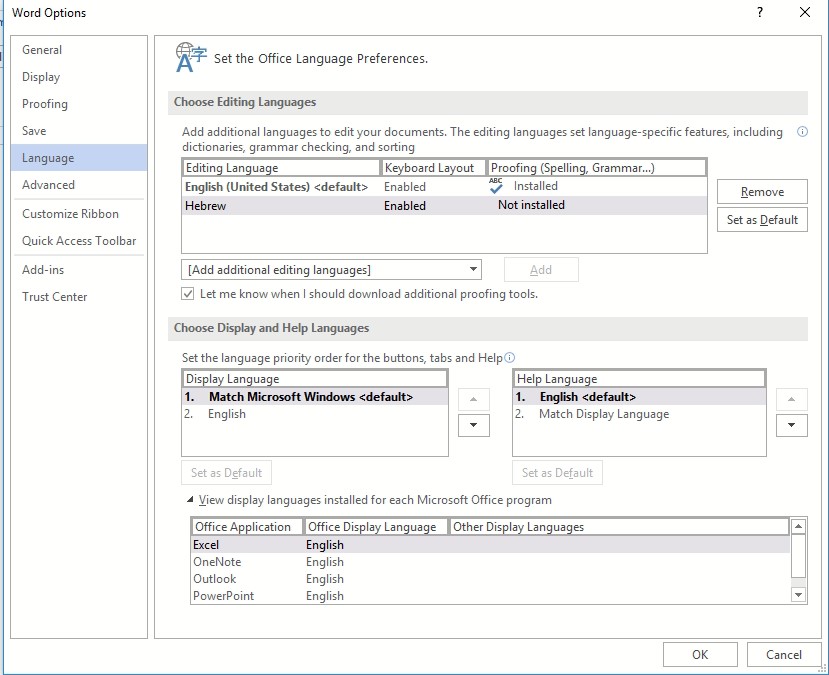Click the Other Display Languages column header
829x675 pixels.
pos(619,526)
